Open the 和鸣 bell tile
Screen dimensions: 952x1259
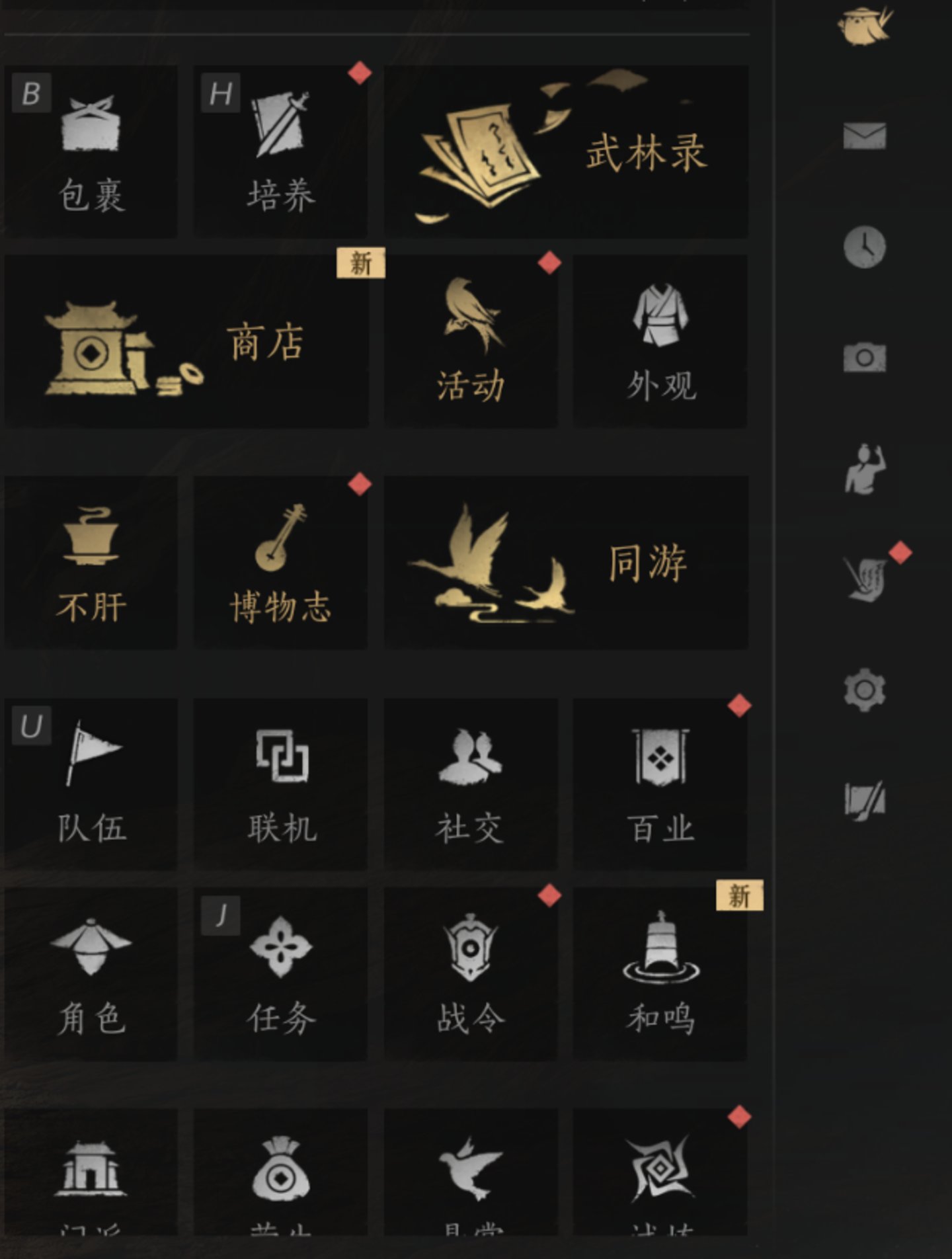(660, 974)
